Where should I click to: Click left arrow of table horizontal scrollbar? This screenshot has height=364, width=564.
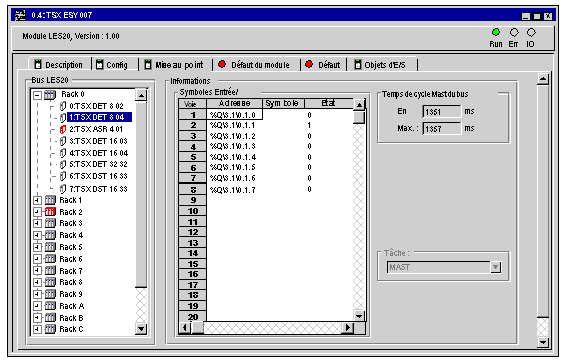pyautogui.click(x=185, y=328)
